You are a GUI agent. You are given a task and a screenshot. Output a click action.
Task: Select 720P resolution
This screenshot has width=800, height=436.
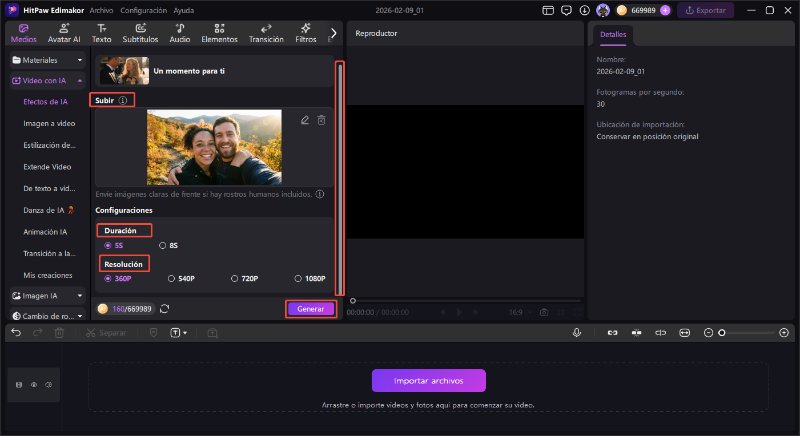244,279
